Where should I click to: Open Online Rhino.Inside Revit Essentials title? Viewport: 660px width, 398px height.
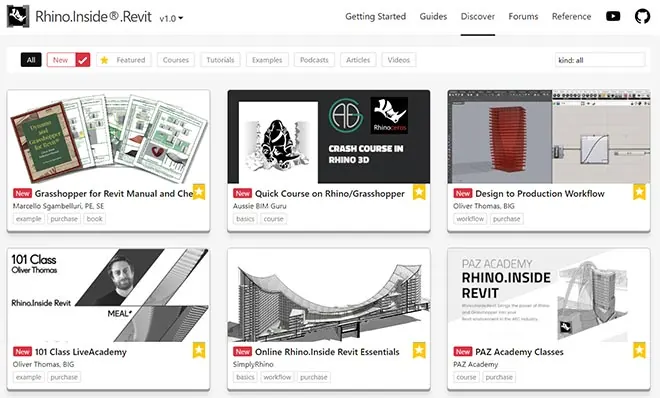point(327,352)
